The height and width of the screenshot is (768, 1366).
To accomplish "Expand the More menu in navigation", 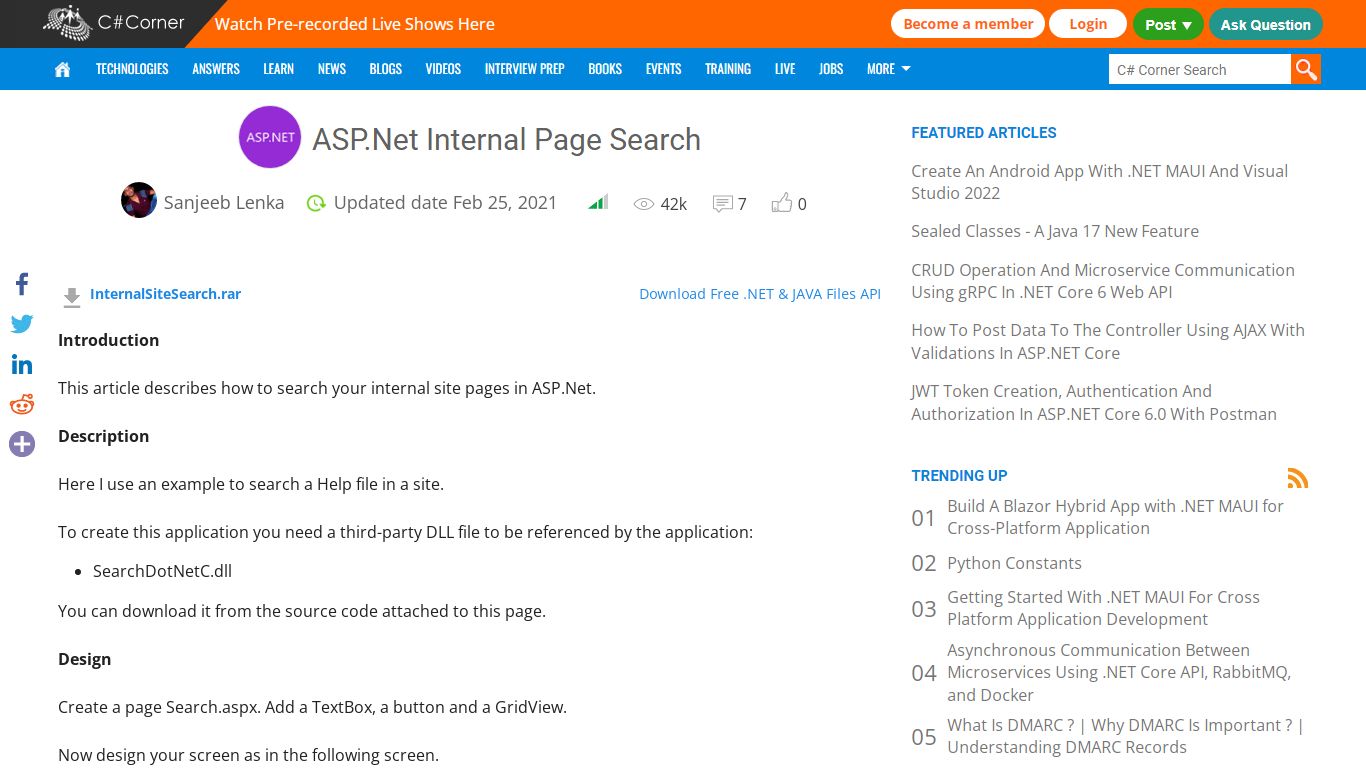I will [889, 69].
